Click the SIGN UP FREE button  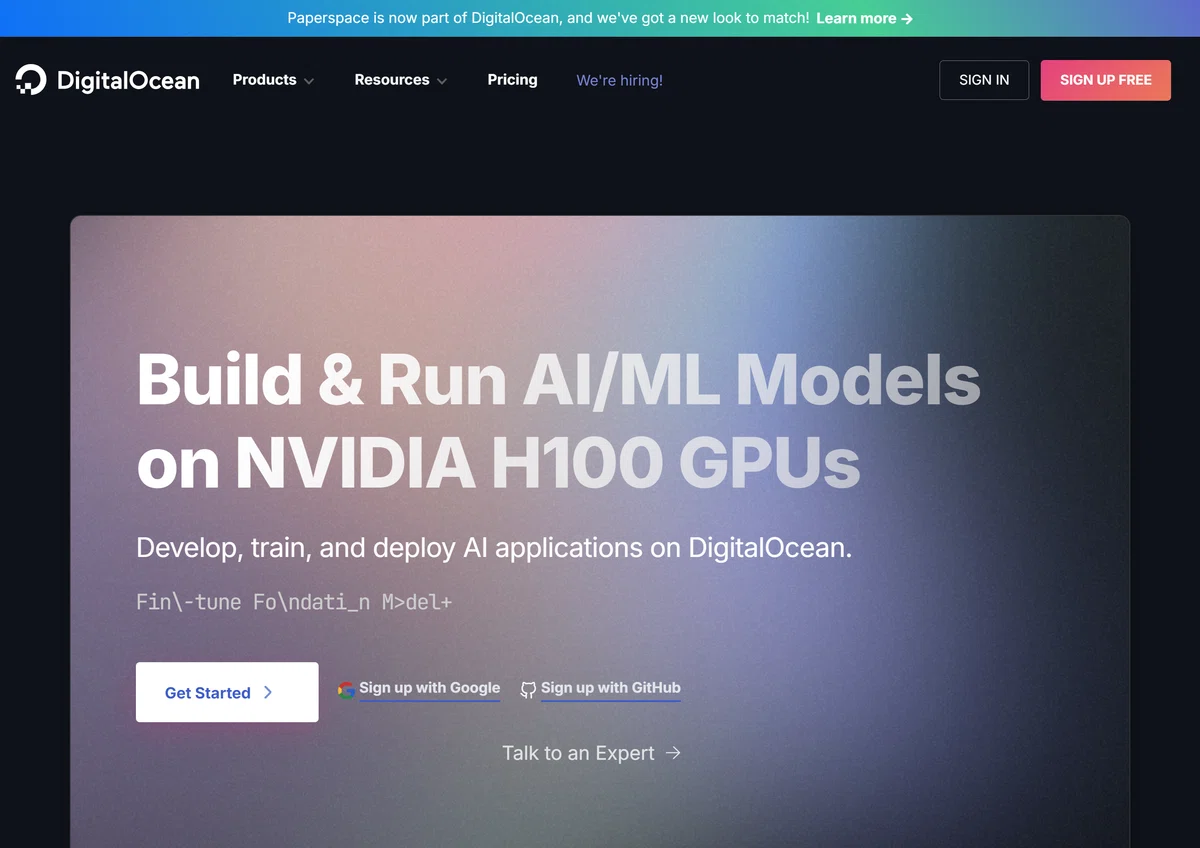1106,80
